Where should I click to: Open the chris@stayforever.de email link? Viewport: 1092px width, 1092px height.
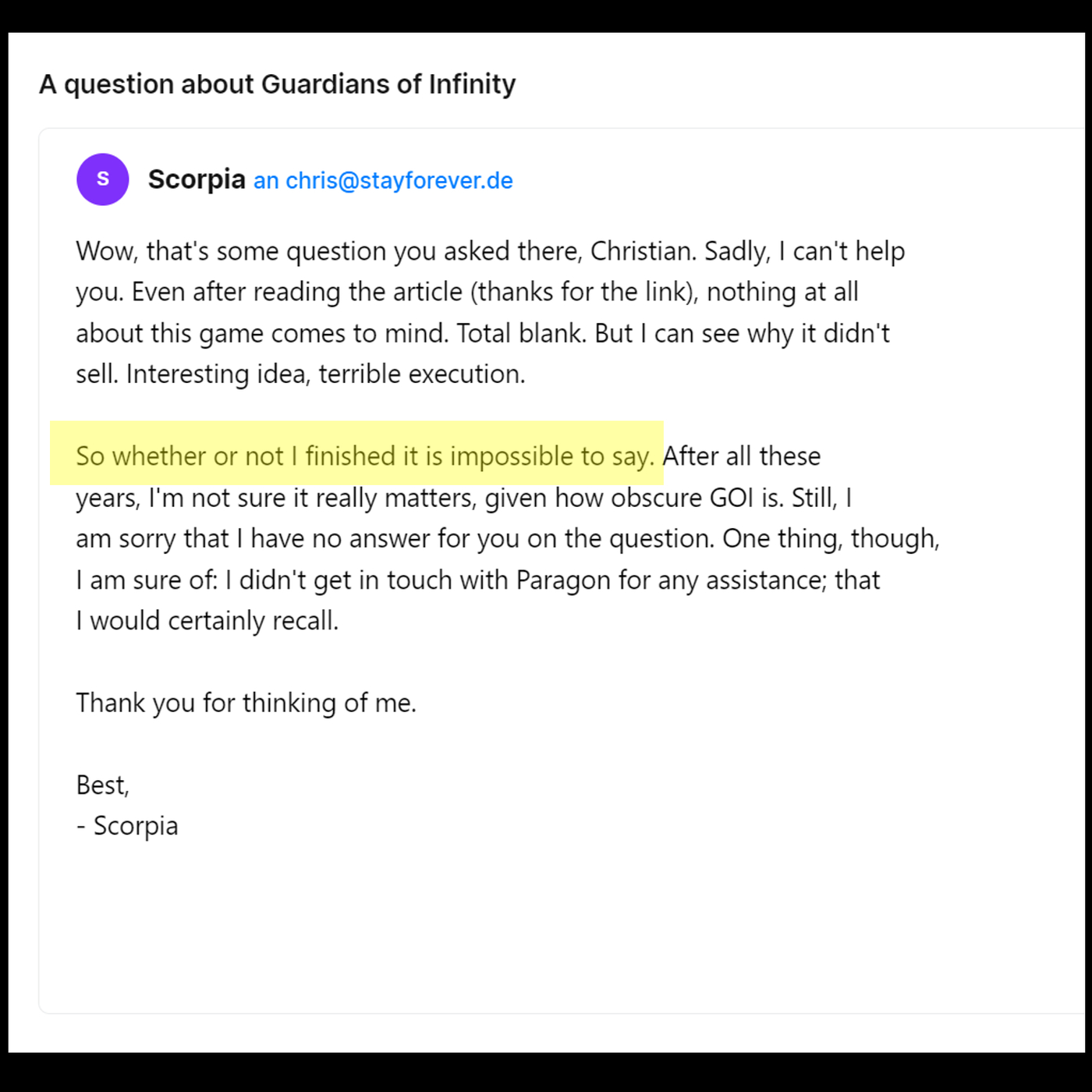[x=399, y=181]
